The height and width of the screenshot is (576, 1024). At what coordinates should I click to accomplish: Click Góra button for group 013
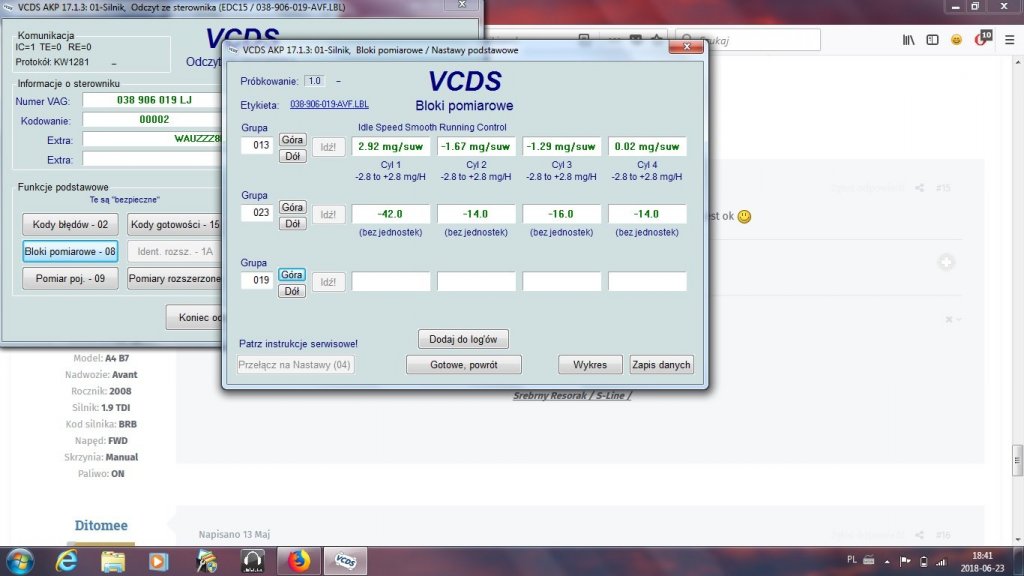tap(292, 140)
